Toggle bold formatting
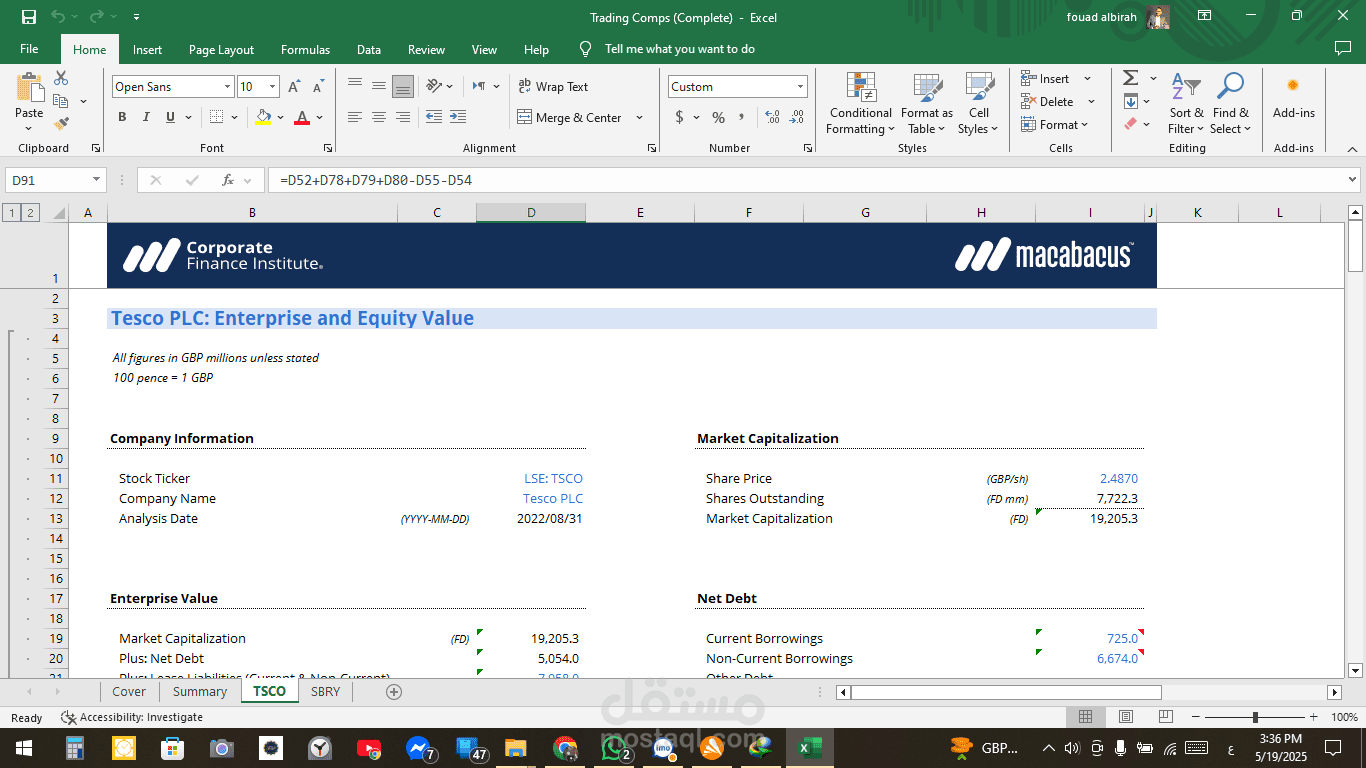Image resolution: width=1366 pixels, height=768 pixels. [122, 118]
